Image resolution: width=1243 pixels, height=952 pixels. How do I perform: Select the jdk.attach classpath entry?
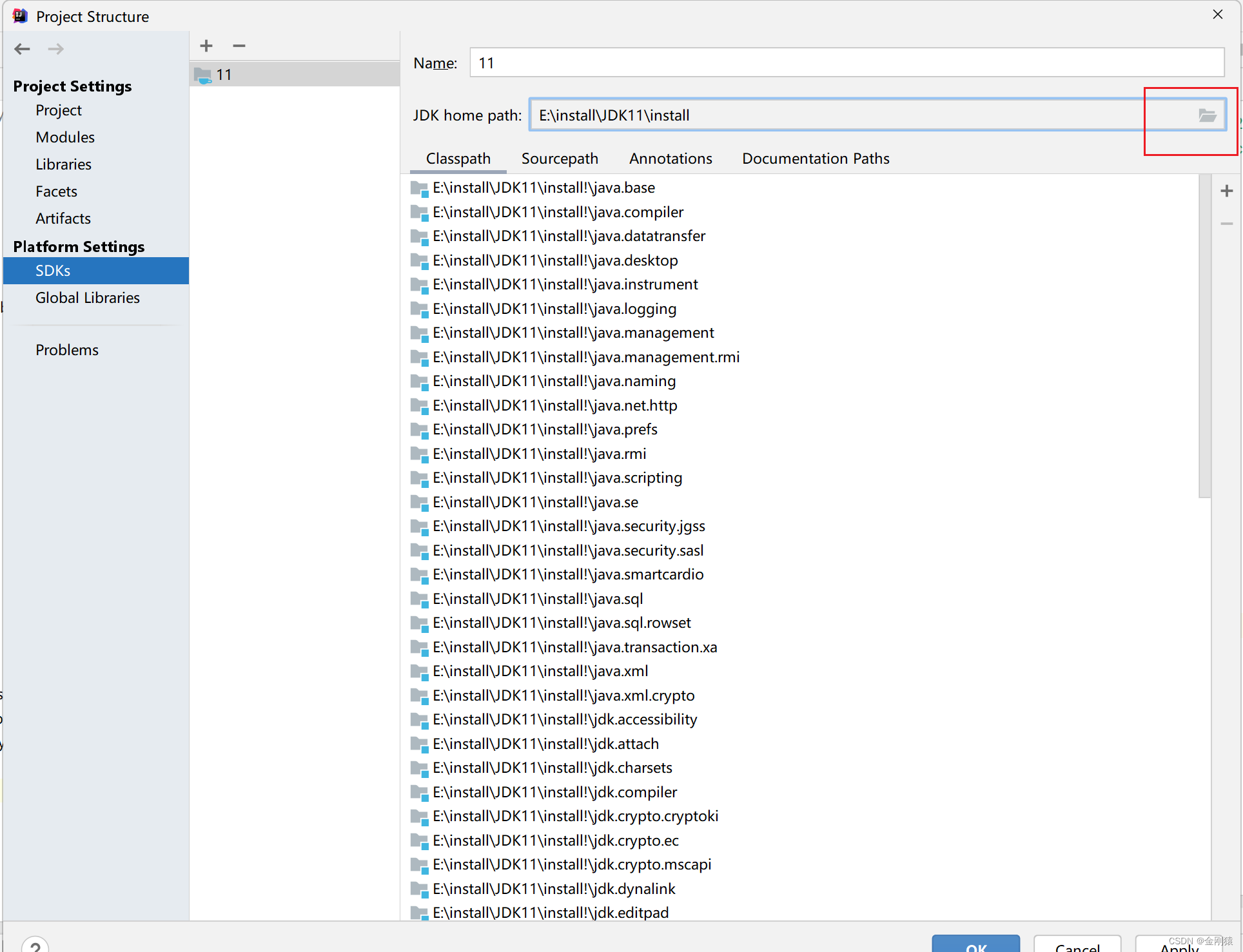(803, 744)
